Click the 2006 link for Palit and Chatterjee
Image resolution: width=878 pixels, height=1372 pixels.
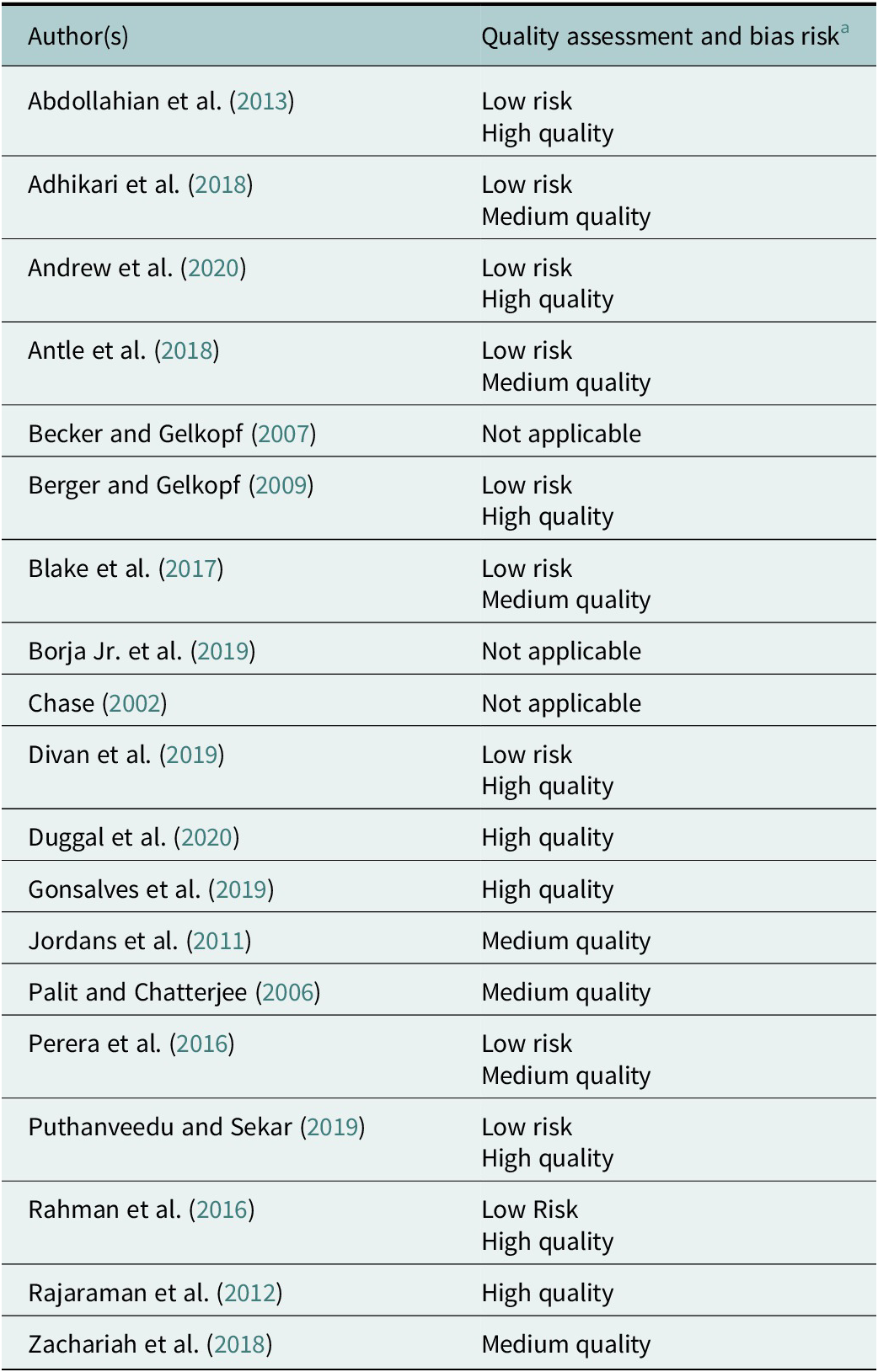tap(288, 993)
